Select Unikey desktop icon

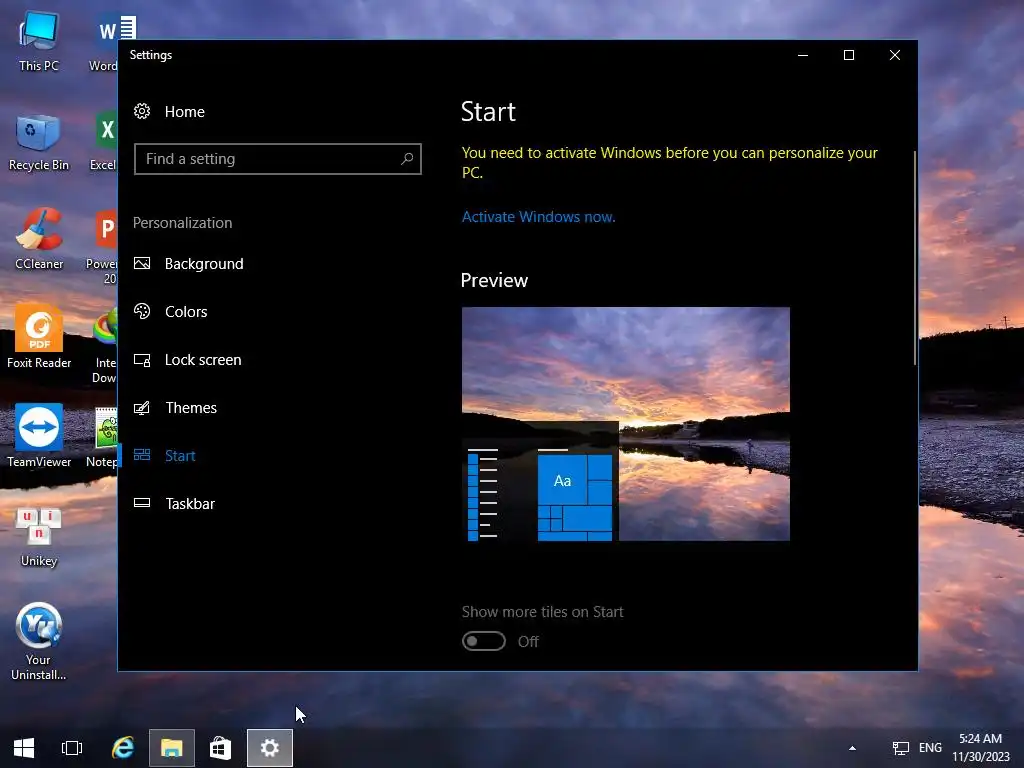click(x=39, y=536)
